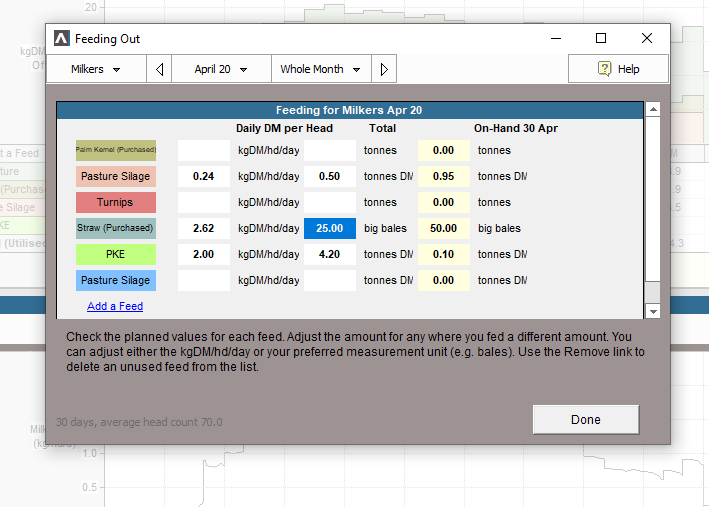Click Turnips on-hand 0.00 value

pos(444,202)
